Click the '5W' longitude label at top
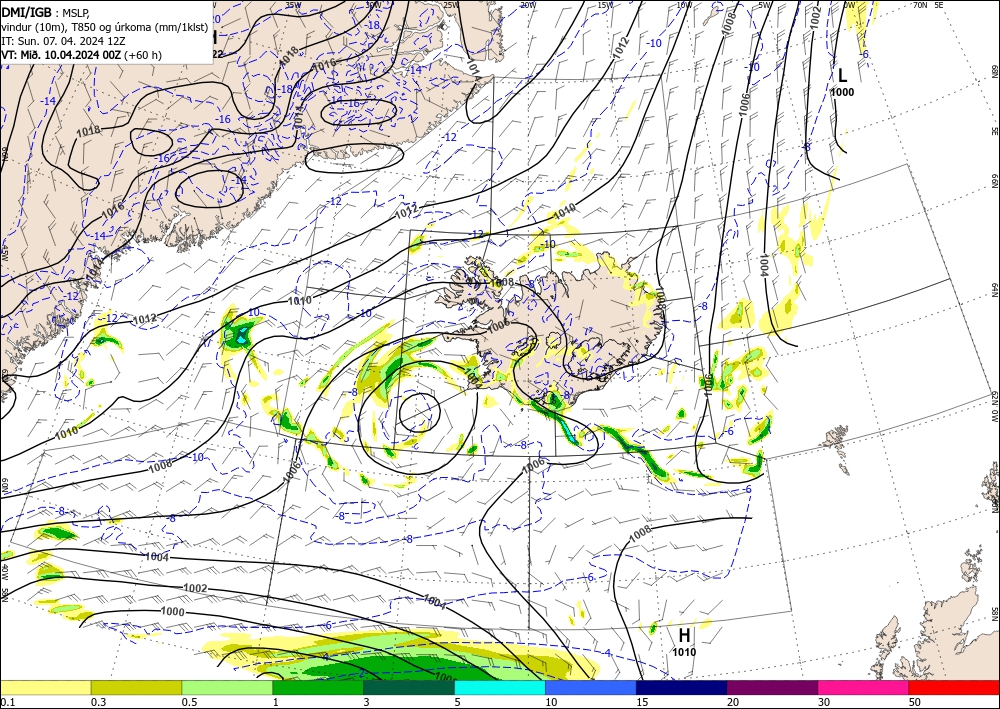Image resolution: width=1000 pixels, height=709 pixels. point(765,5)
